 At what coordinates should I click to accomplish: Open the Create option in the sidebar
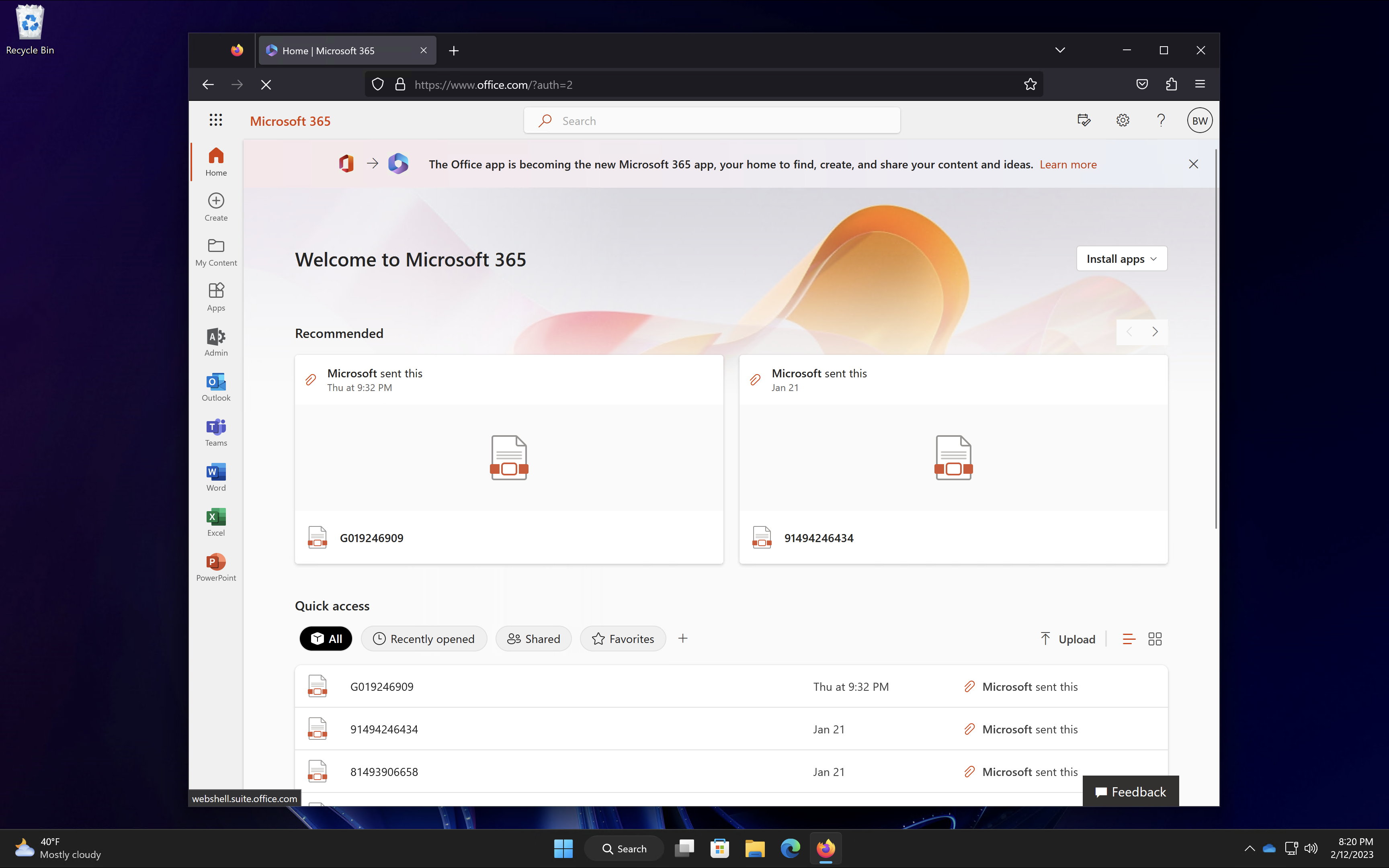[x=216, y=207]
